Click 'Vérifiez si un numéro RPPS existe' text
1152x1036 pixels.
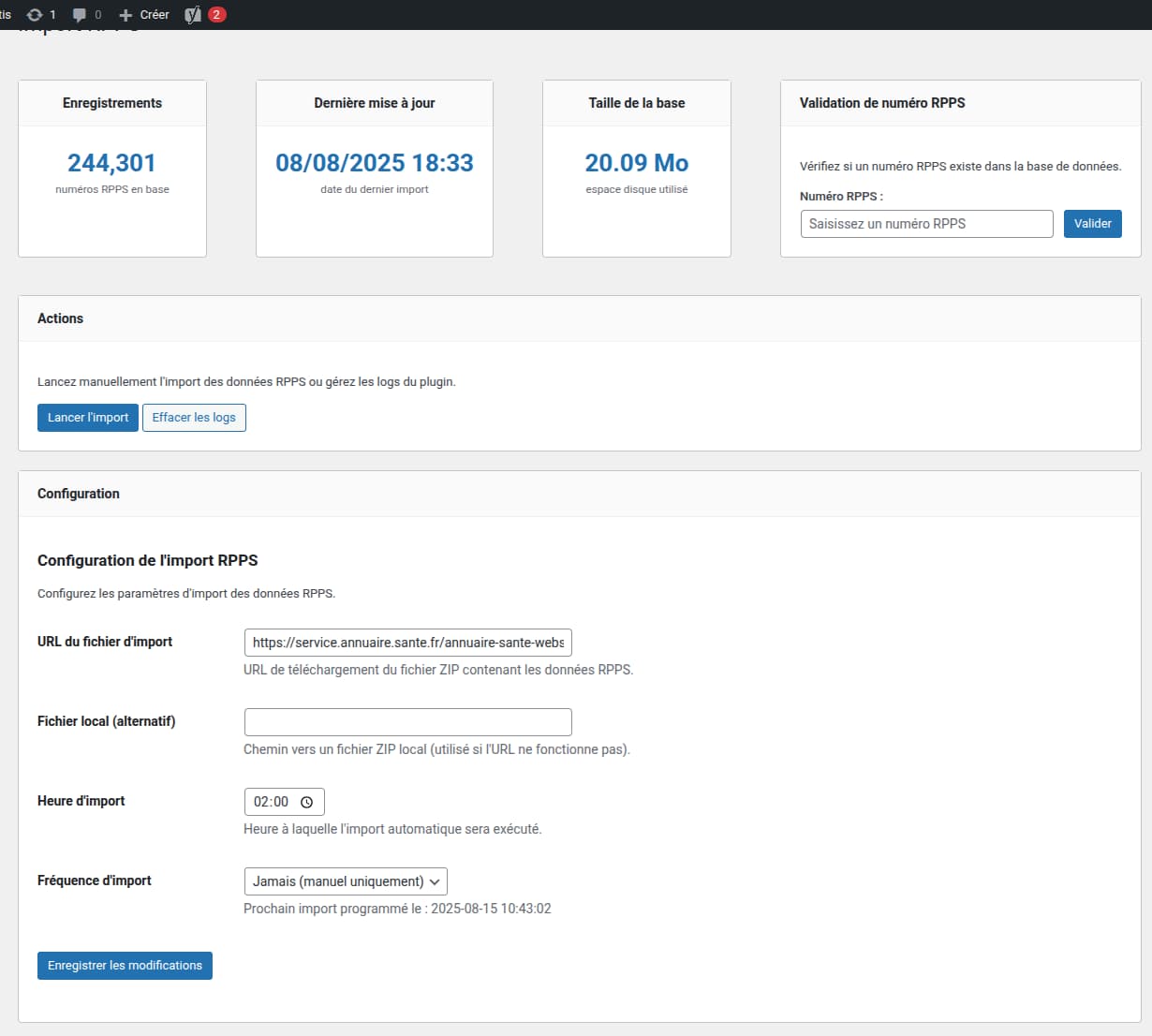click(x=960, y=167)
